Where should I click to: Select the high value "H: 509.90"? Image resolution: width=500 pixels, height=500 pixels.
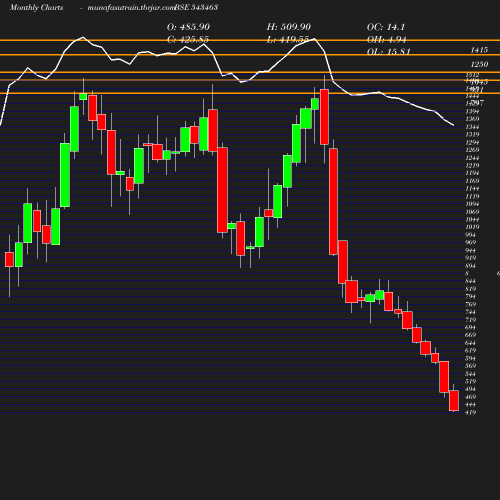289,27
